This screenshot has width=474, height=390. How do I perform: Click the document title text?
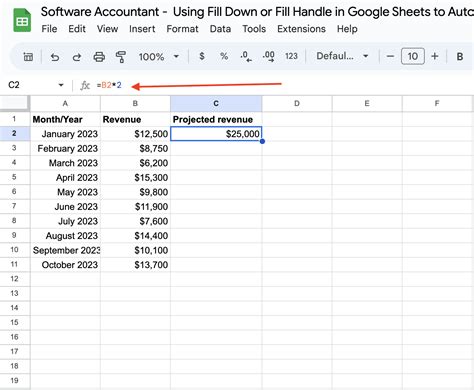257,12
